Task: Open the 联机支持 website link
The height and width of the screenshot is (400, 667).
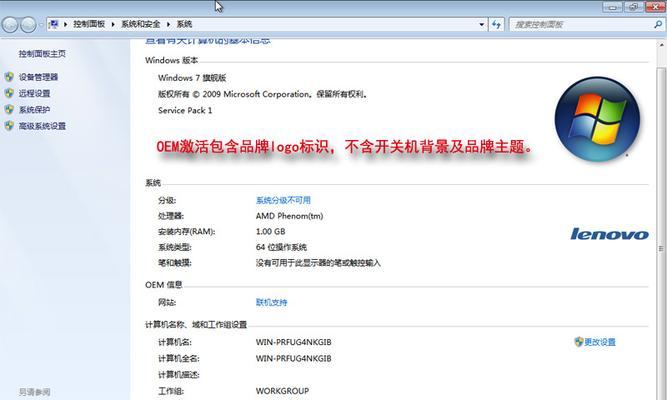Action: [271, 303]
